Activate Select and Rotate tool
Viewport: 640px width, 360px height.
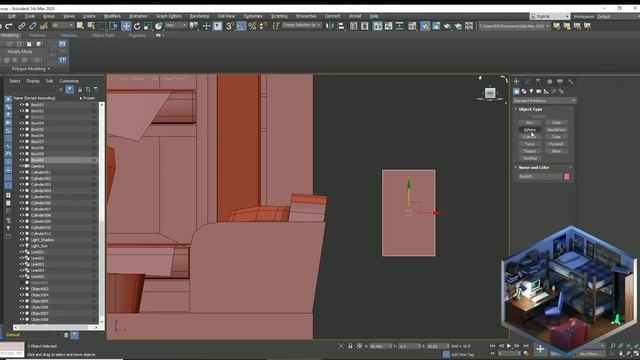point(137,26)
